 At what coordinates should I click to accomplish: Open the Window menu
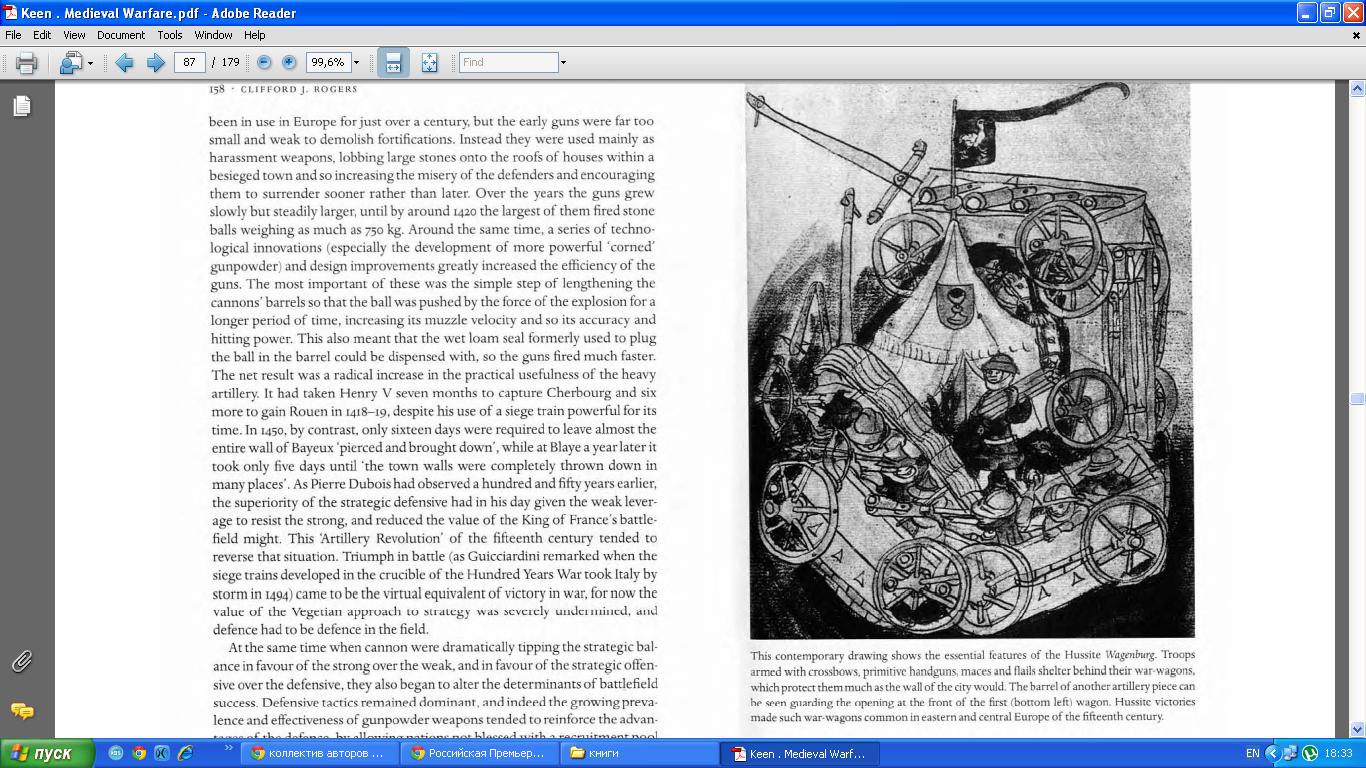click(x=213, y=35)
